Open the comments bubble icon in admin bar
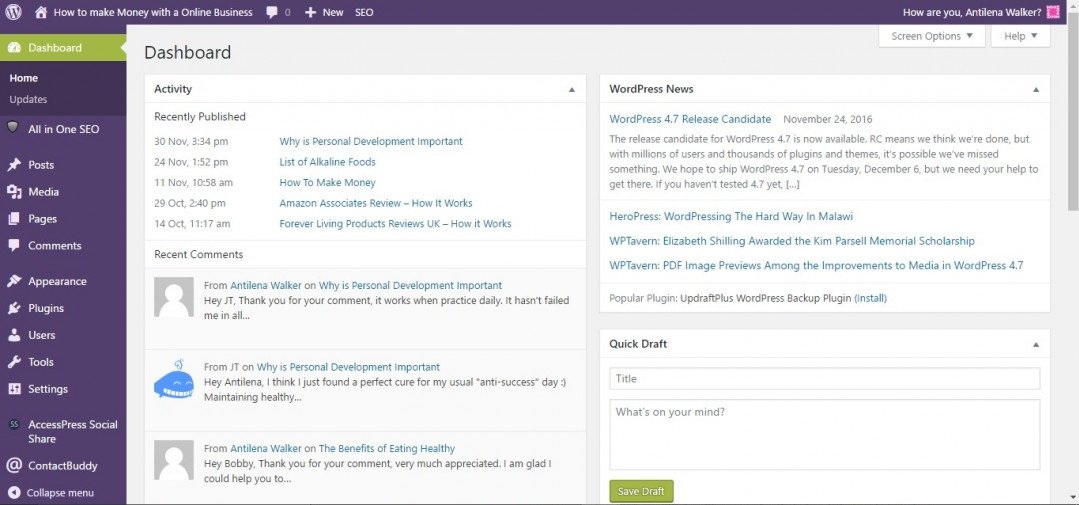Screen dimensions: 1079x505 pos(272,12)
